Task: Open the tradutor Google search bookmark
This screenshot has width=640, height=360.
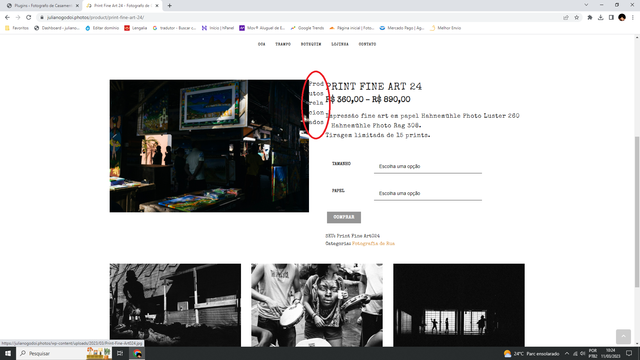Action: point(174,28)
